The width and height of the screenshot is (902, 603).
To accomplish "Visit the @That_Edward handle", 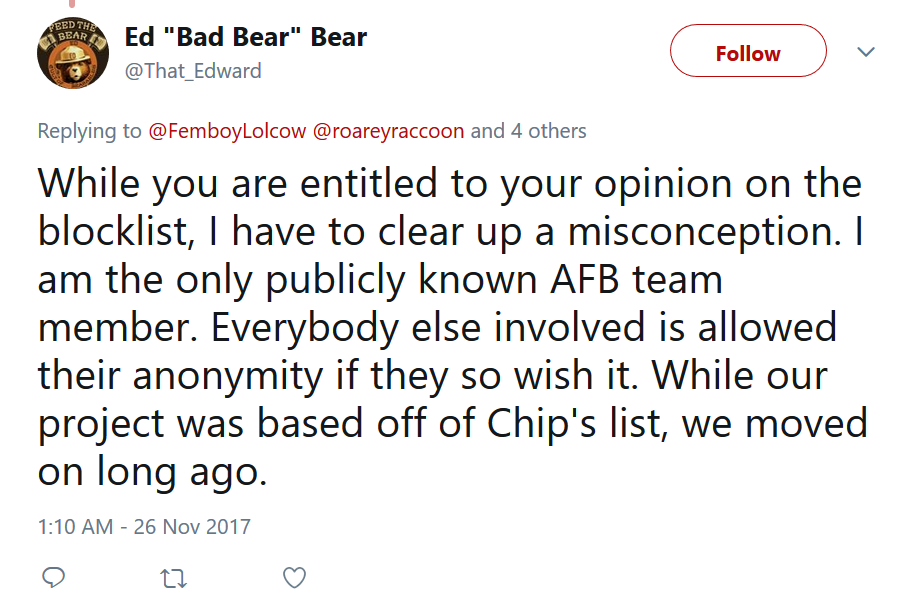I will point(193,71).
